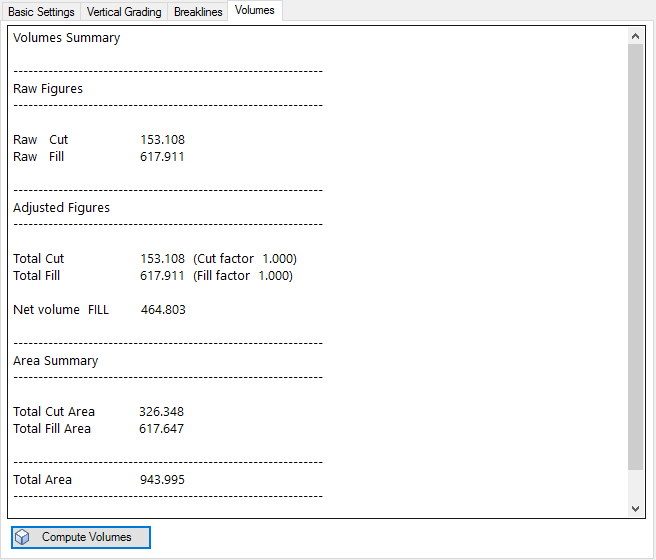
Task: Click the Raw Fill value 617.911
Action: tap(162, 157)
